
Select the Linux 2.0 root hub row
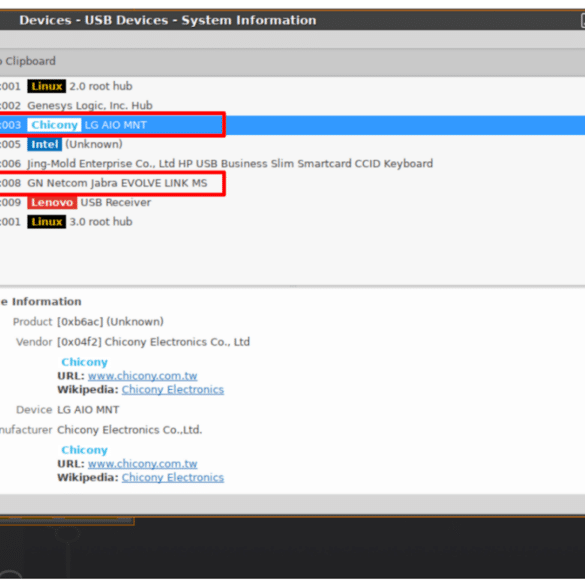pyautogui.click(x=292, y=86)
